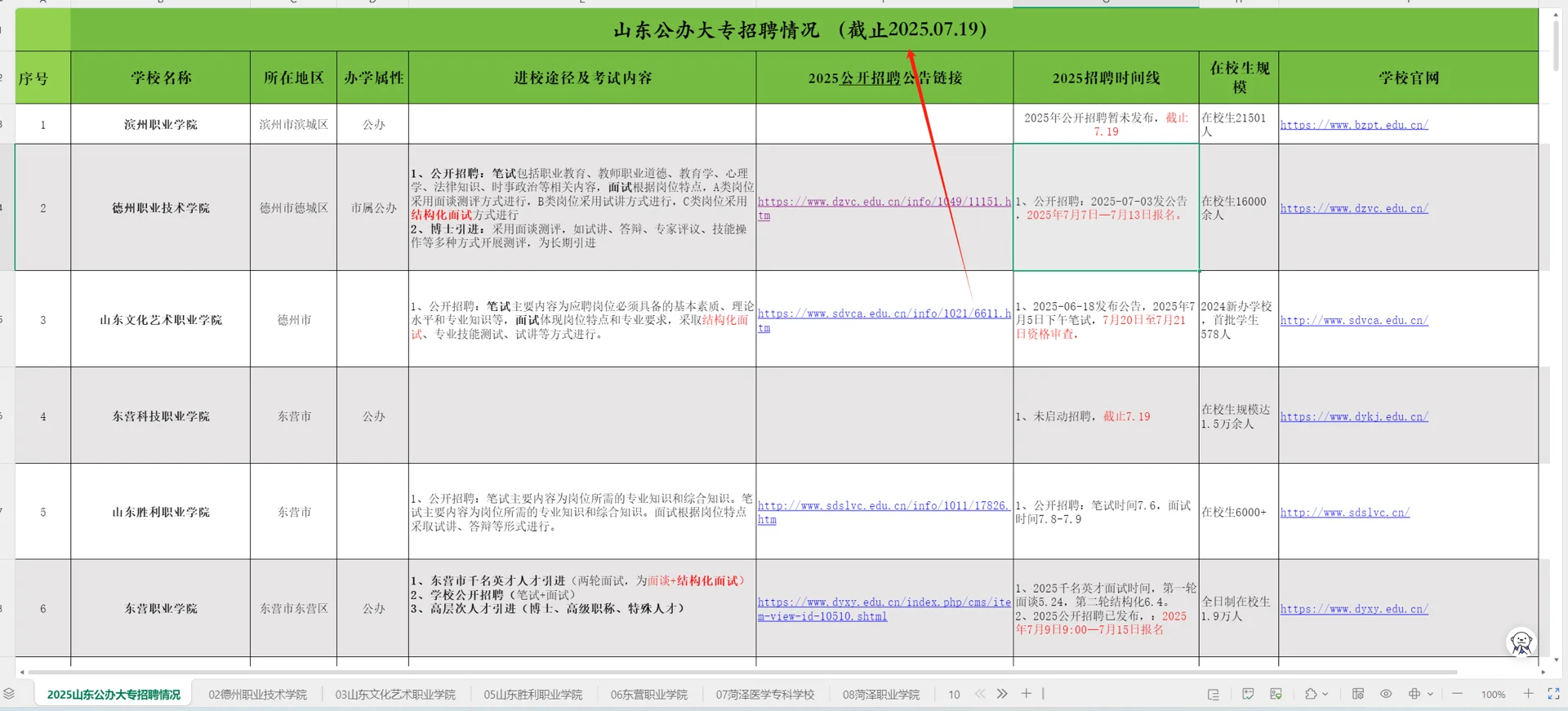Open www.dzvc.edu.cn official site link

click(1354, 208)
